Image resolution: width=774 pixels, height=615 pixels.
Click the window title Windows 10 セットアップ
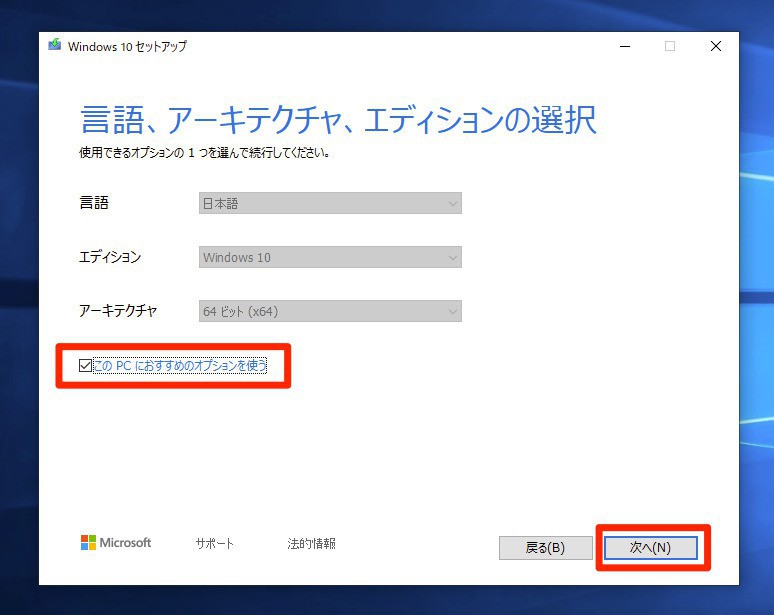pyautogui.click(x=127, y=46)
